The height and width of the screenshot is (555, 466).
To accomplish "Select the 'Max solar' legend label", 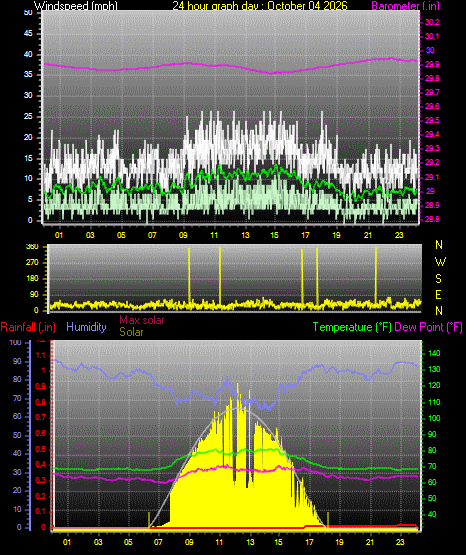I will point(142,320).
